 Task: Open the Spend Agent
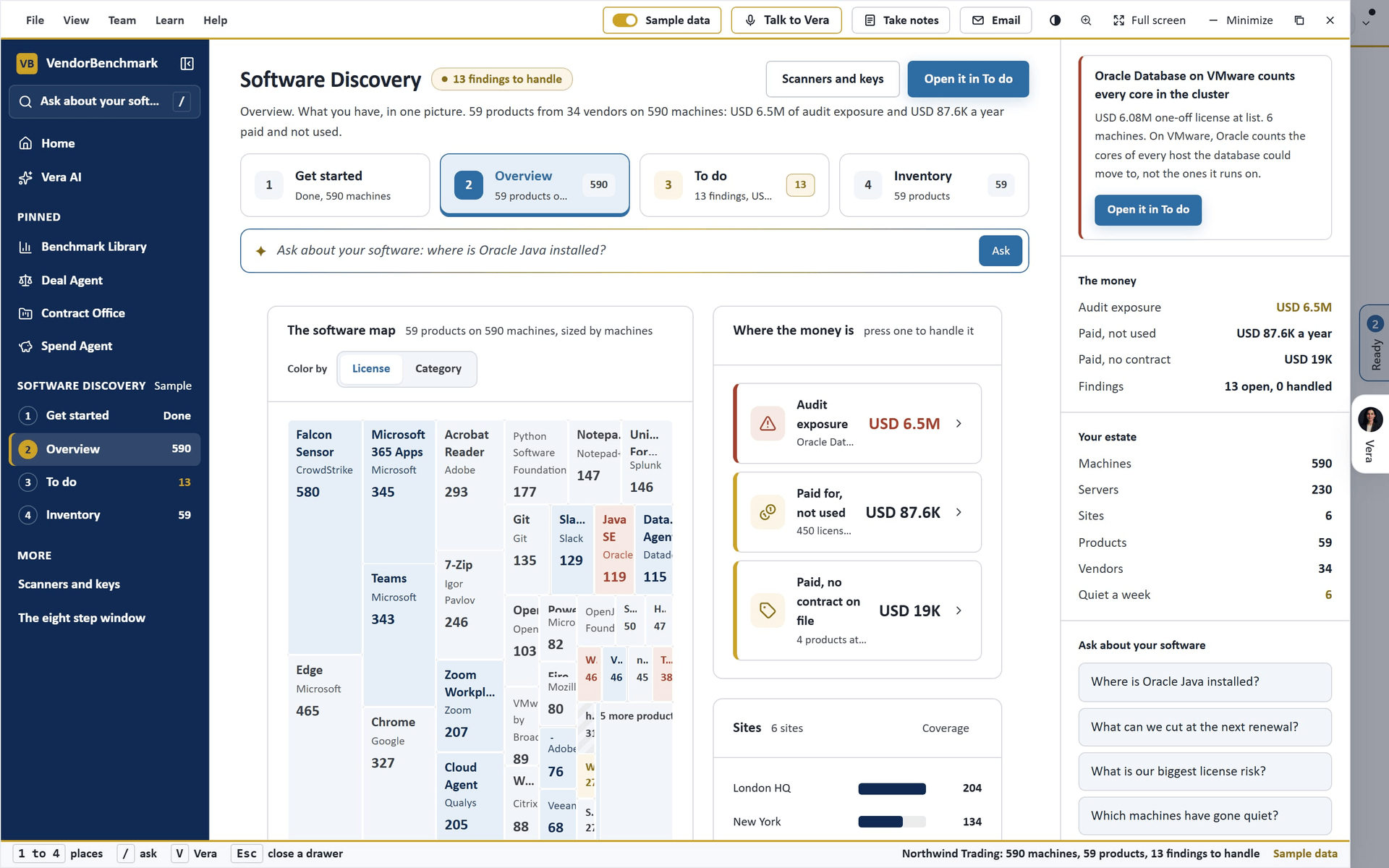tap(105, 346)
